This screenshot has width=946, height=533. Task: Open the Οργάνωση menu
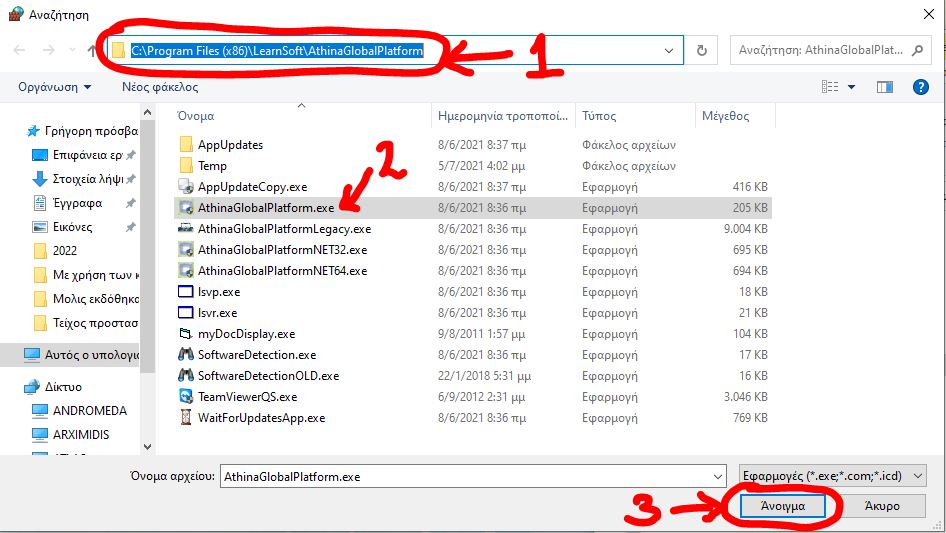(x=54, y=87)
